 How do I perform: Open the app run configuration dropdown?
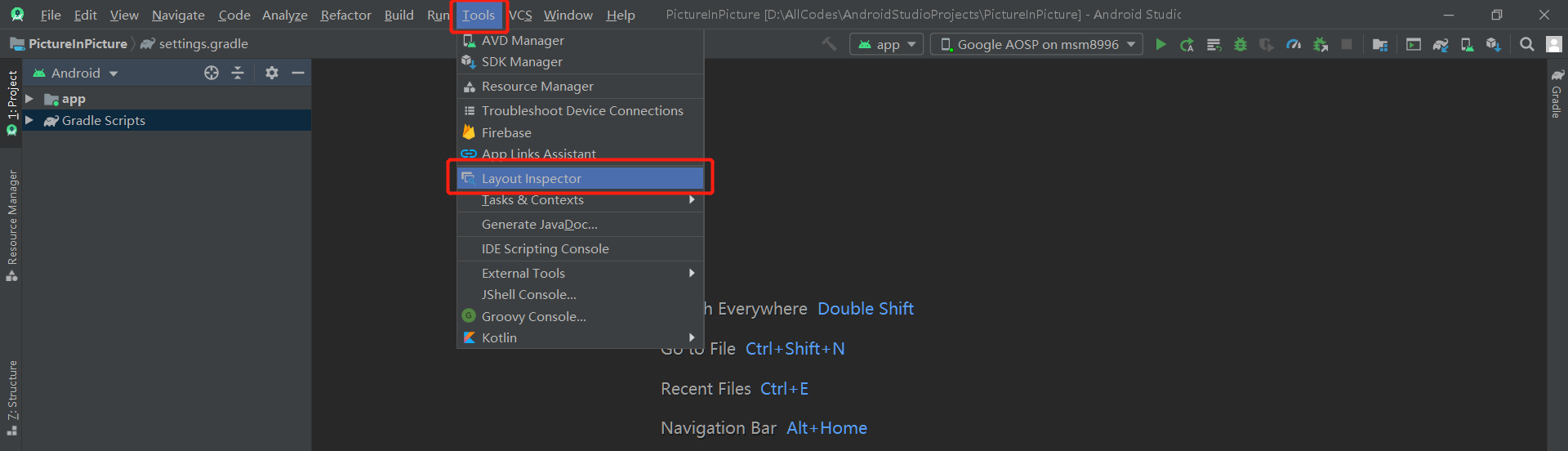click(x=887, y=44)
